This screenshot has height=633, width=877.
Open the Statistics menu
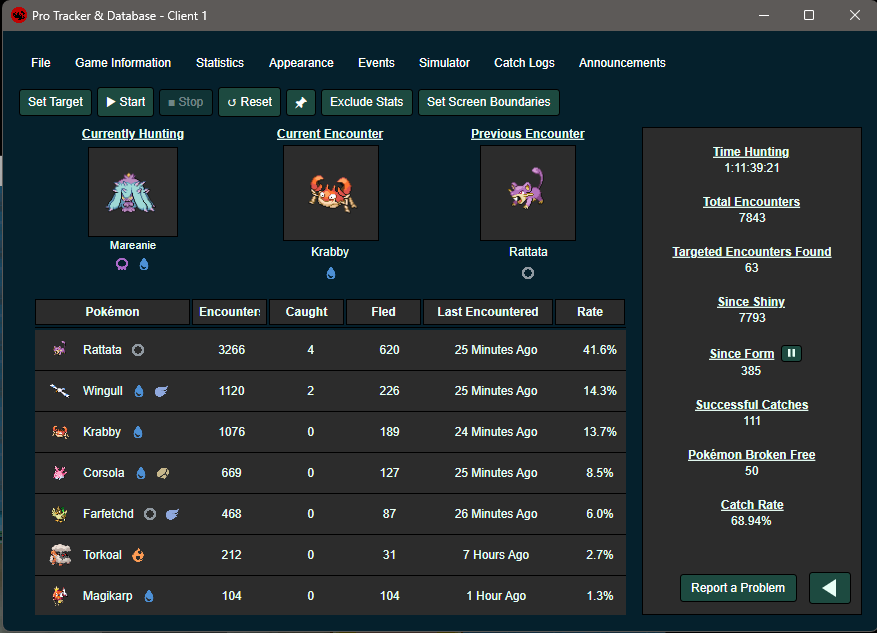click(x=220, y=63)
